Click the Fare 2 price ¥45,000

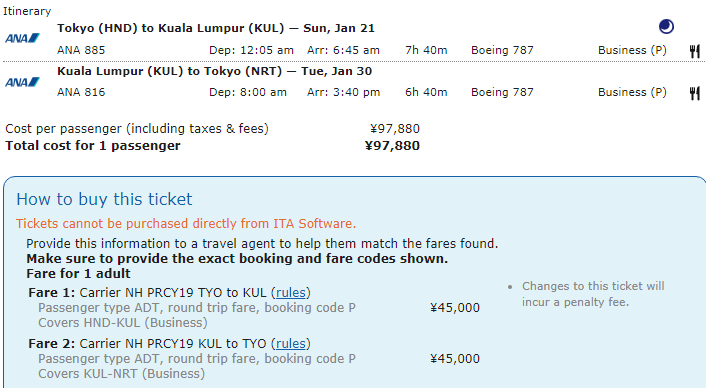[x=455, y=359]
